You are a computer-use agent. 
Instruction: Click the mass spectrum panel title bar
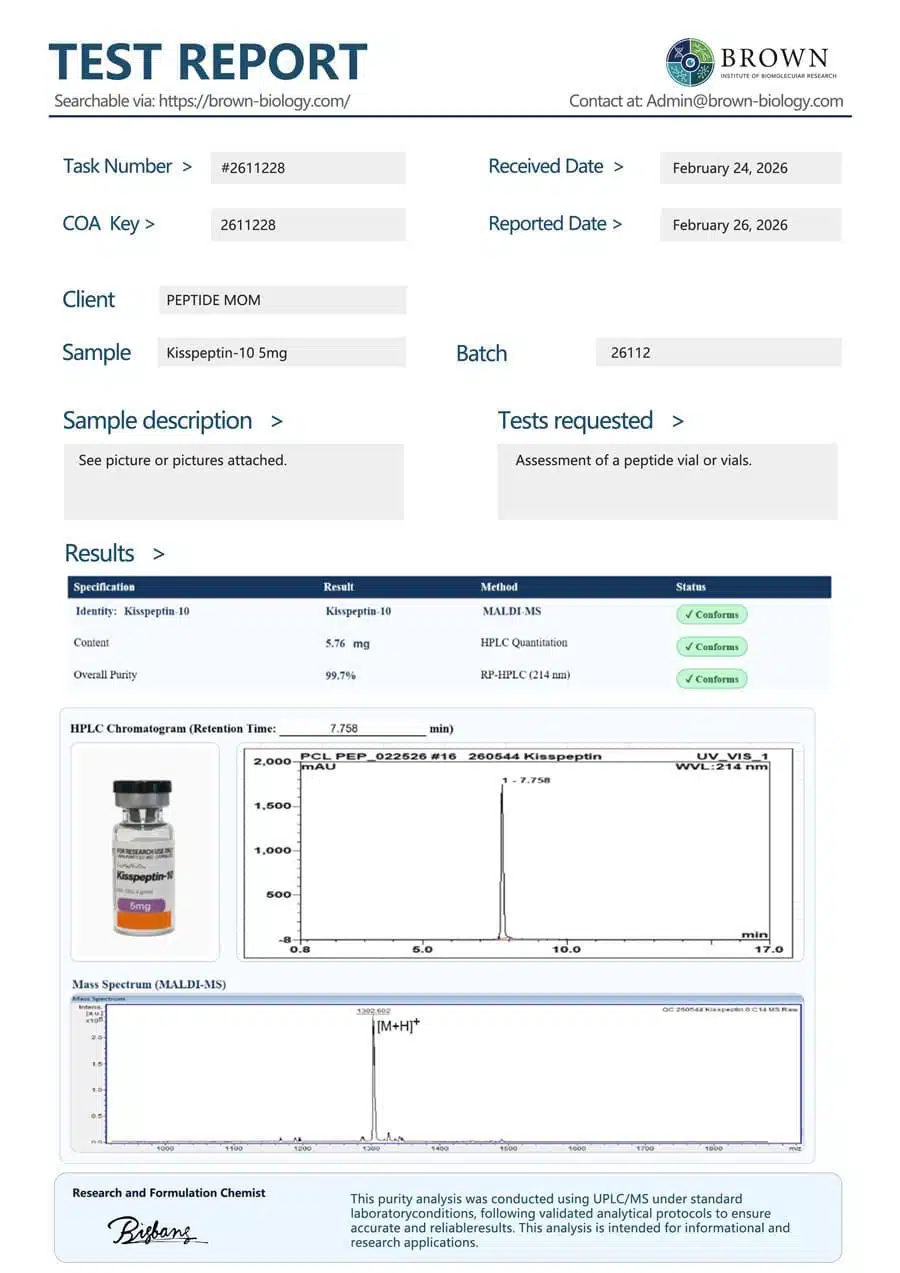(437, 998)
